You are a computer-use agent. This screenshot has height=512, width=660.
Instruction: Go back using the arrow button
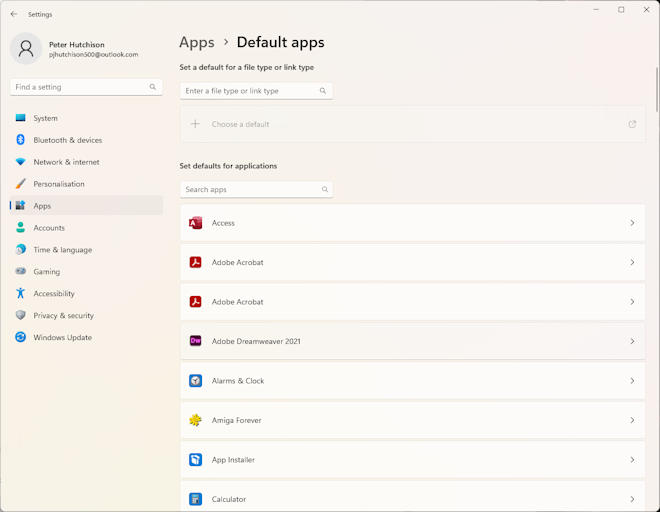click(14, 14)
